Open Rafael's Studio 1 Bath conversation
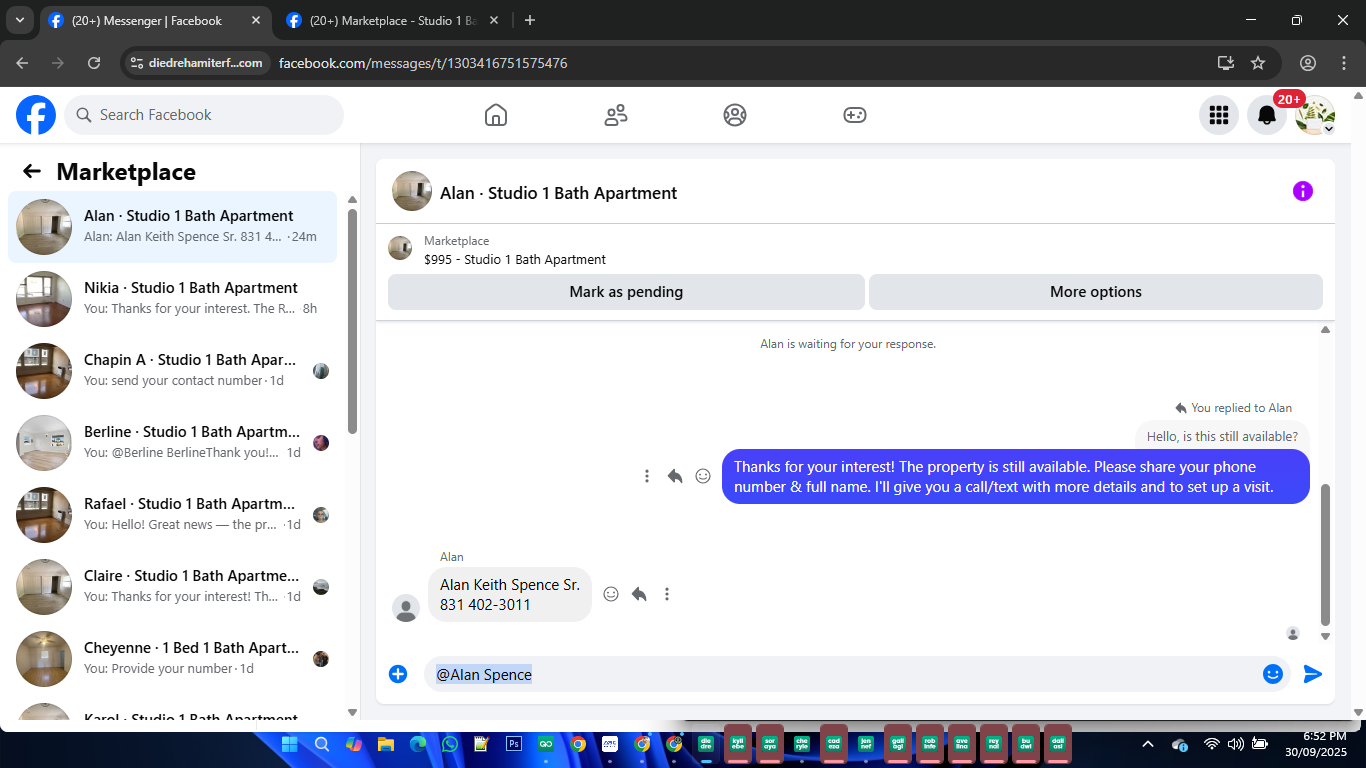Screen dimensions: 1366x768 (x=172, y=515)
